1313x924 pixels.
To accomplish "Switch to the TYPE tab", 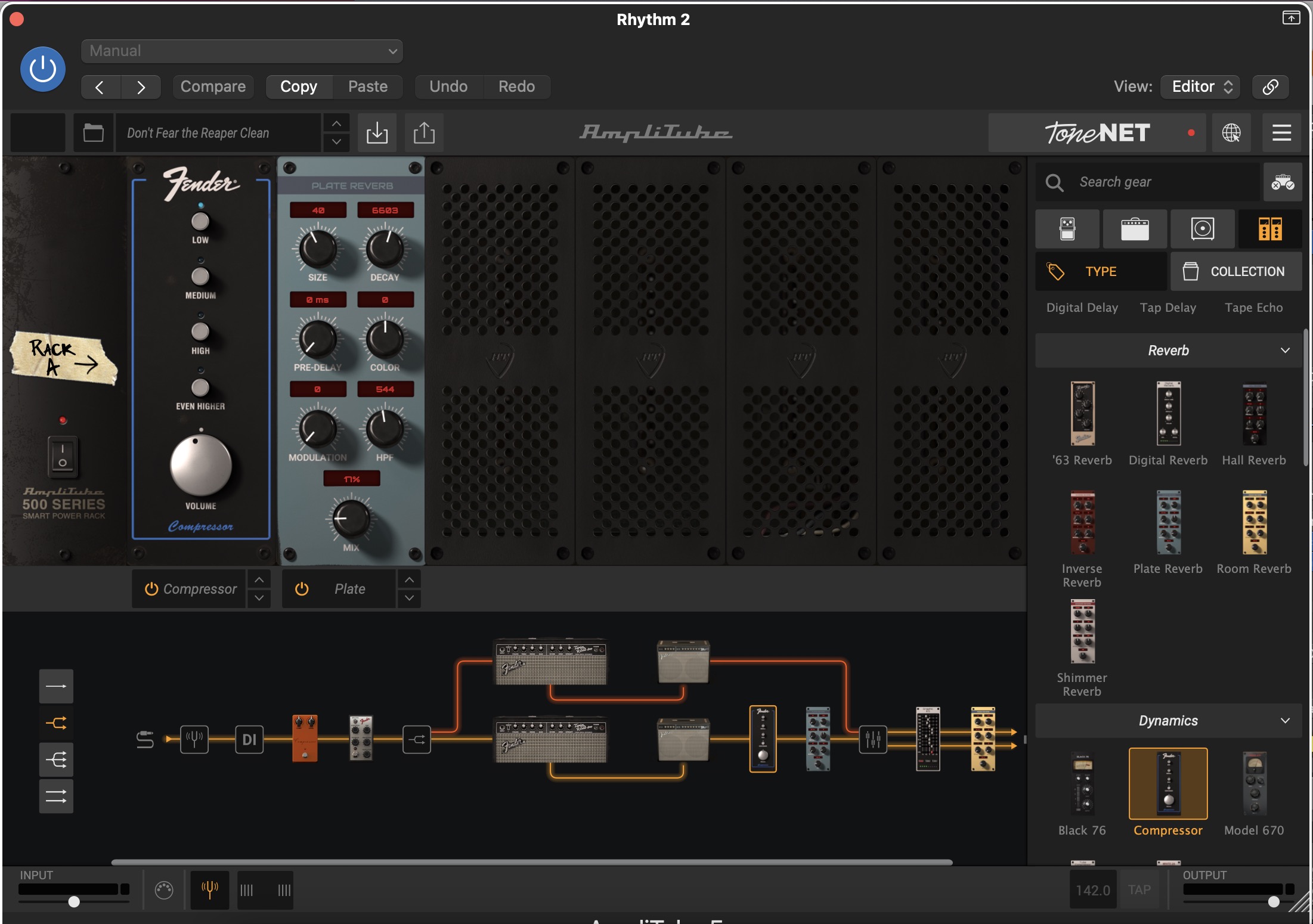I will [x=1101, y=272].
